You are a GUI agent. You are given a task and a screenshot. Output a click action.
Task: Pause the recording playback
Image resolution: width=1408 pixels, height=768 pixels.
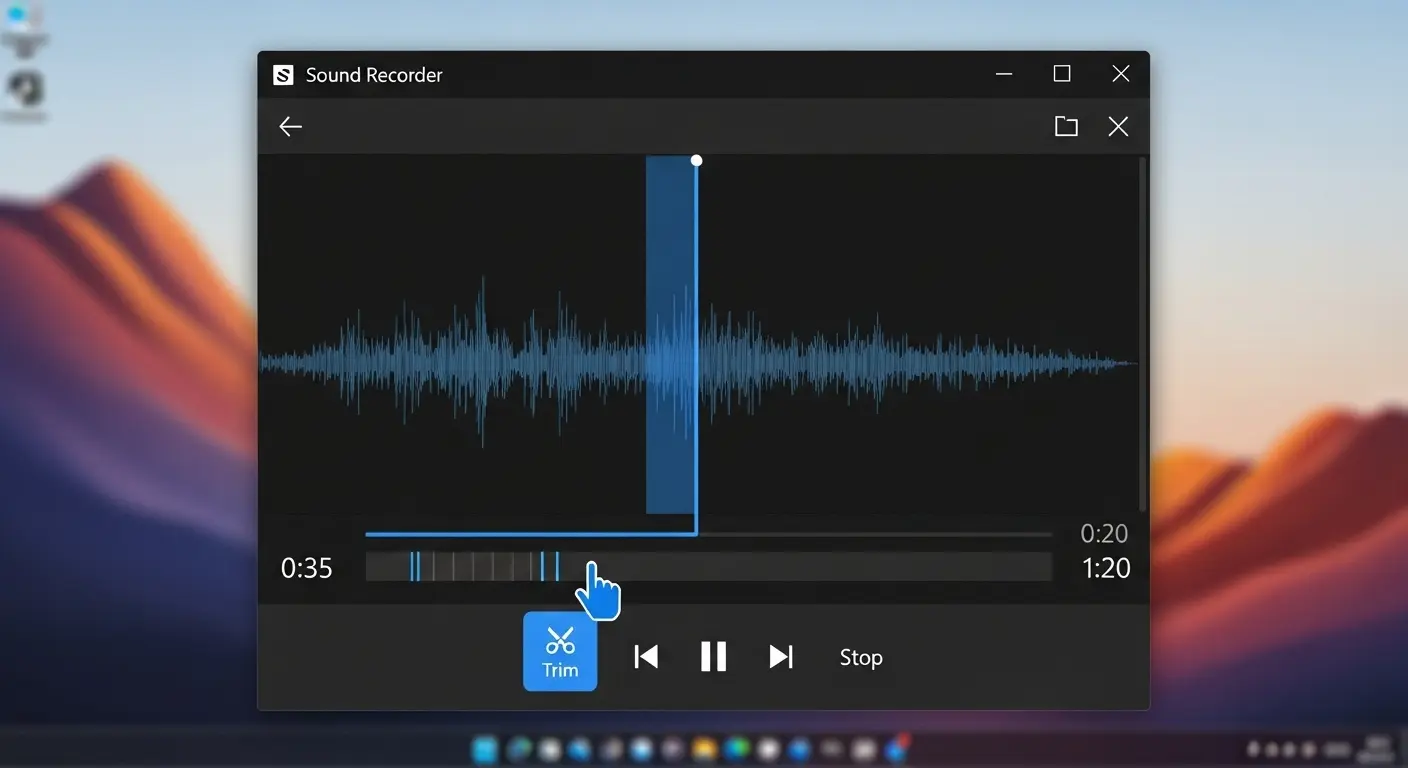point(713,656)
